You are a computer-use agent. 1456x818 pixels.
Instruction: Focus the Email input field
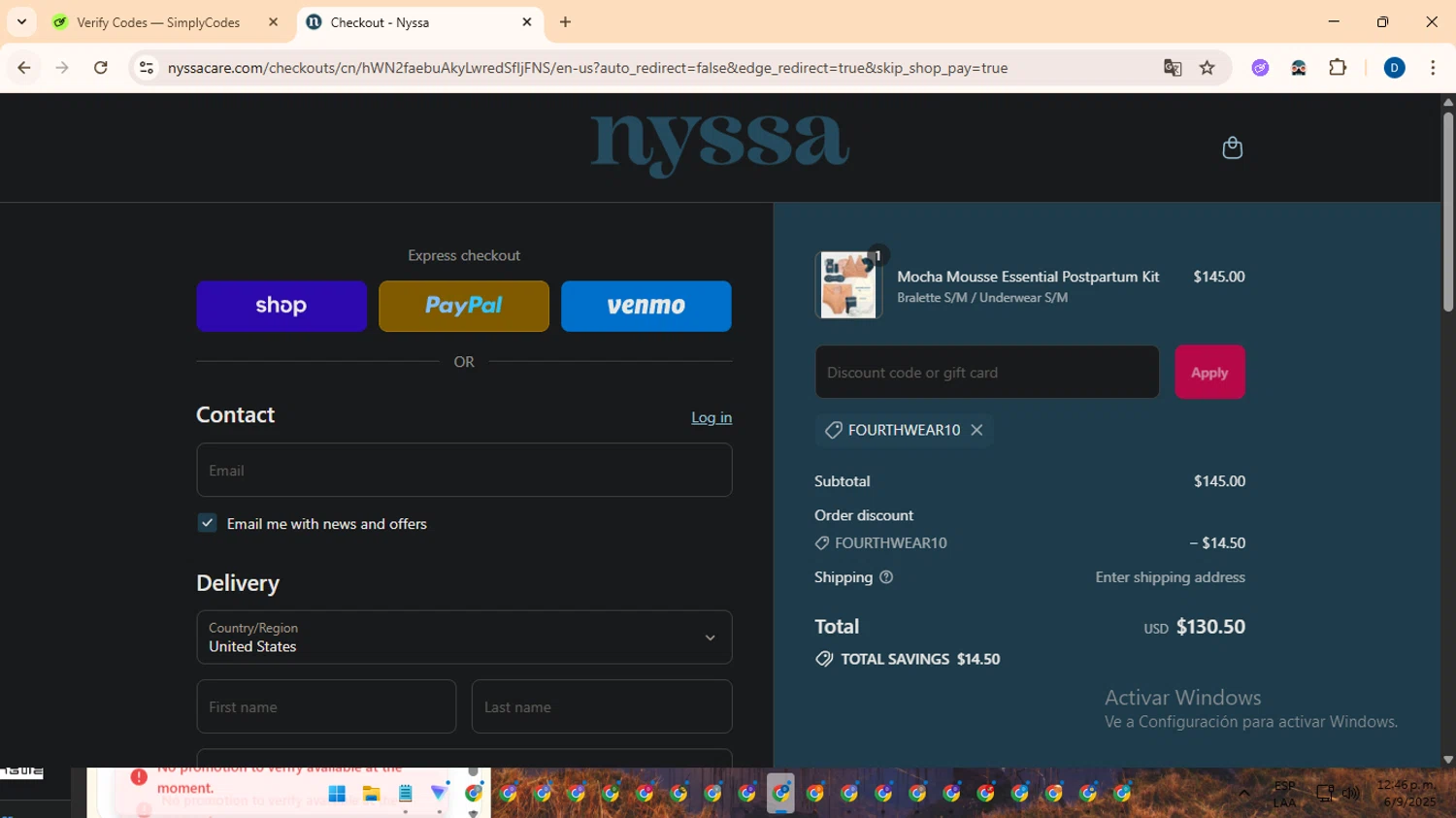464,471
